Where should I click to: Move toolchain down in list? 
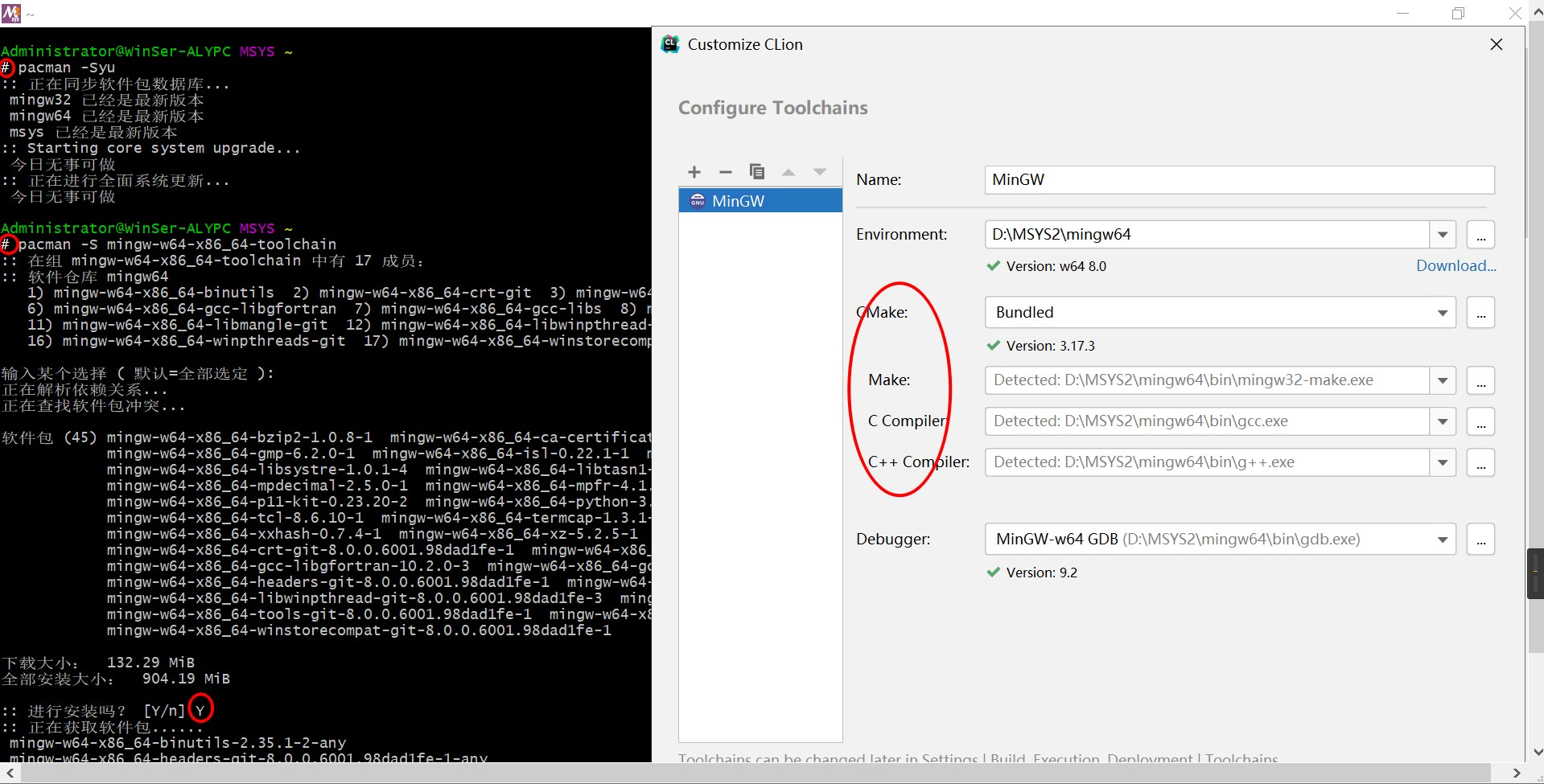(x=820, y=171)
